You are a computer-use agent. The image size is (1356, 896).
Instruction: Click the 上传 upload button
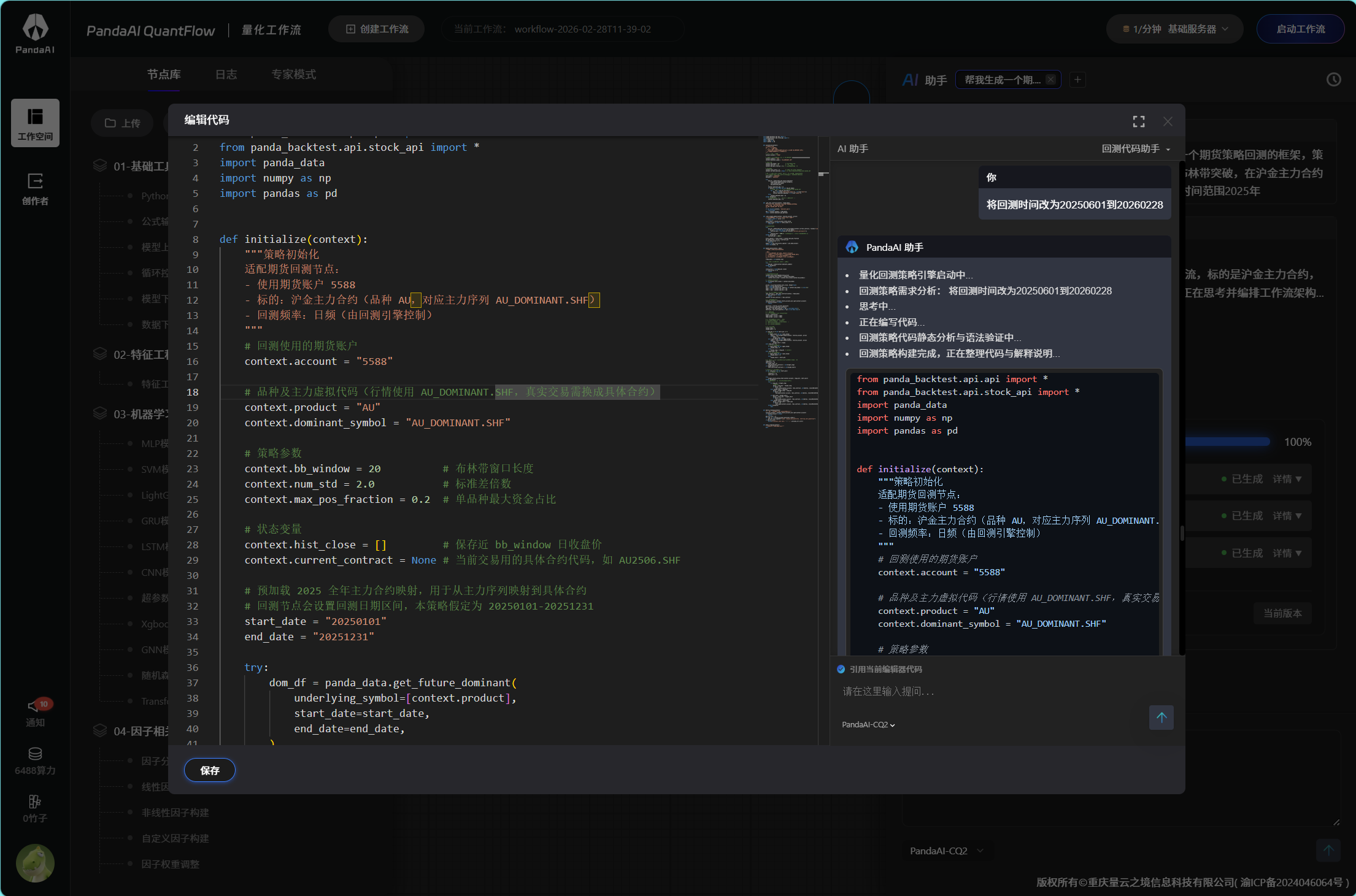122,123
